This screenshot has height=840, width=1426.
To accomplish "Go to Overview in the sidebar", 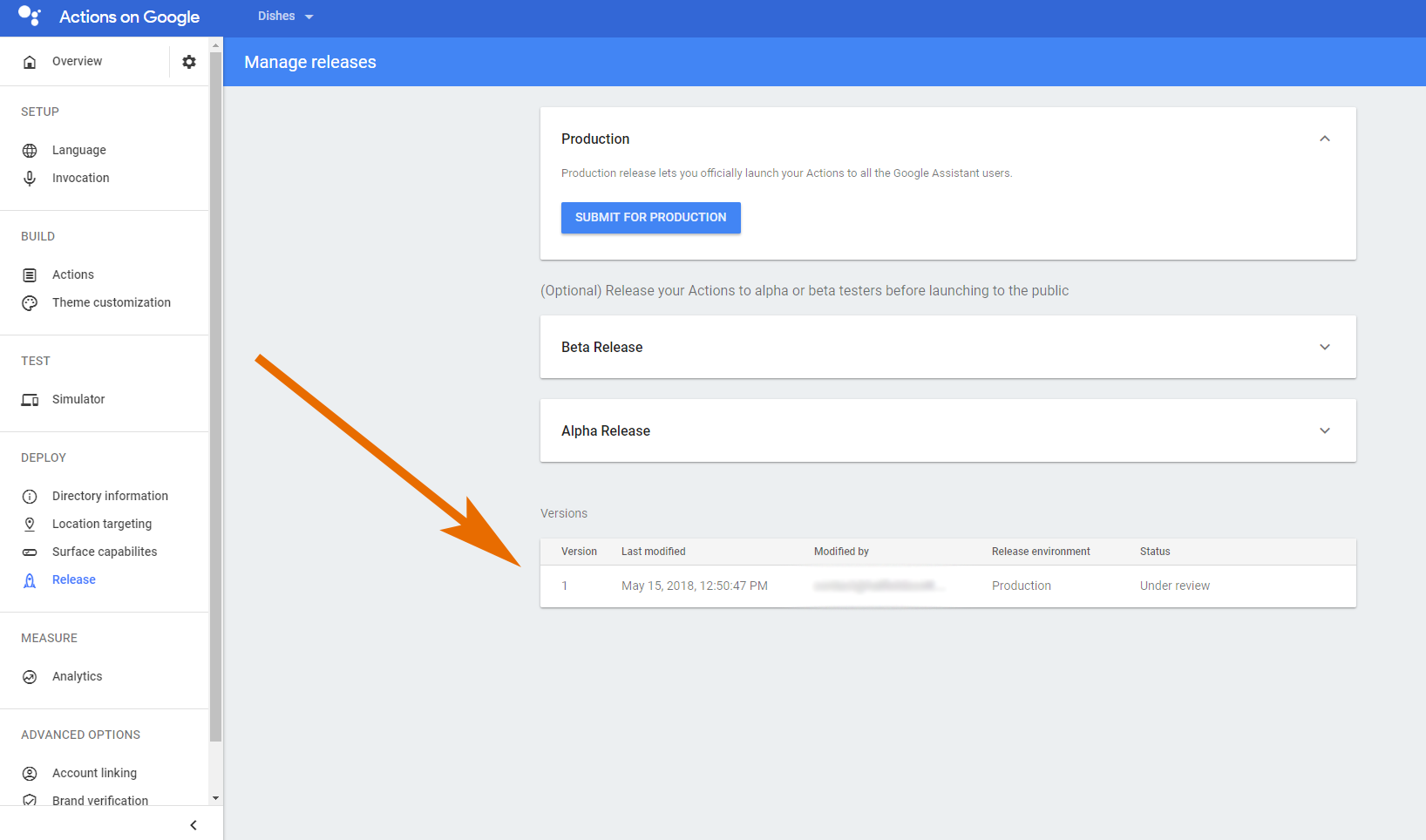I will click(77, 61).
